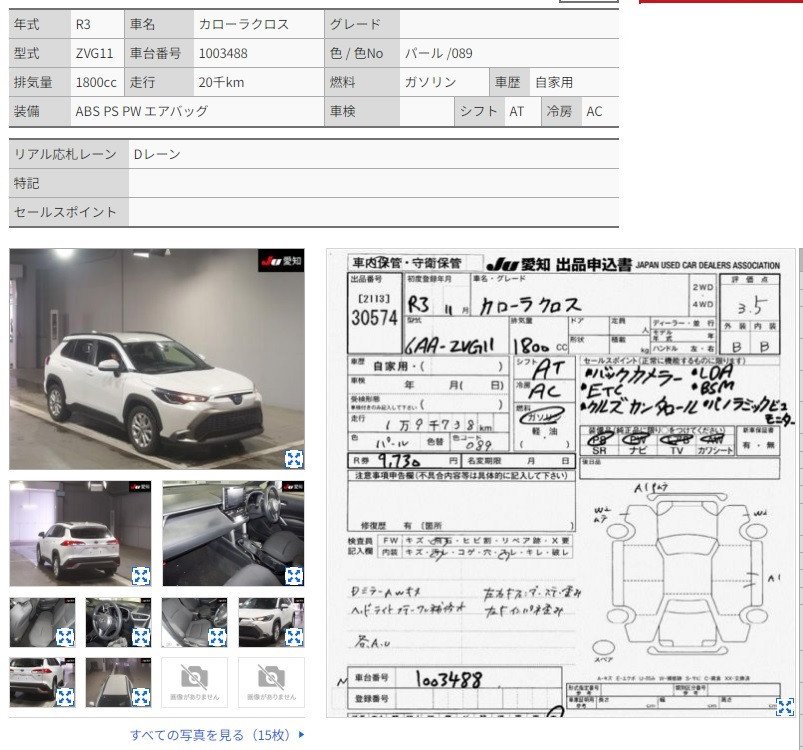Select the color value パール /089
Screen dimensions: 803x750
coord(438,53)
